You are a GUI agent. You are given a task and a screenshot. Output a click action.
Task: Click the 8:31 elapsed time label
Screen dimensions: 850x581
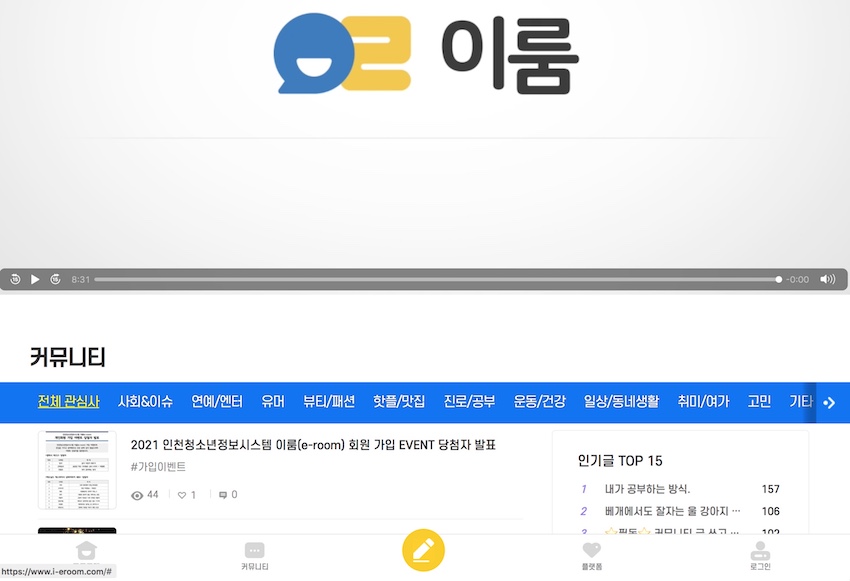pos(80,280)
